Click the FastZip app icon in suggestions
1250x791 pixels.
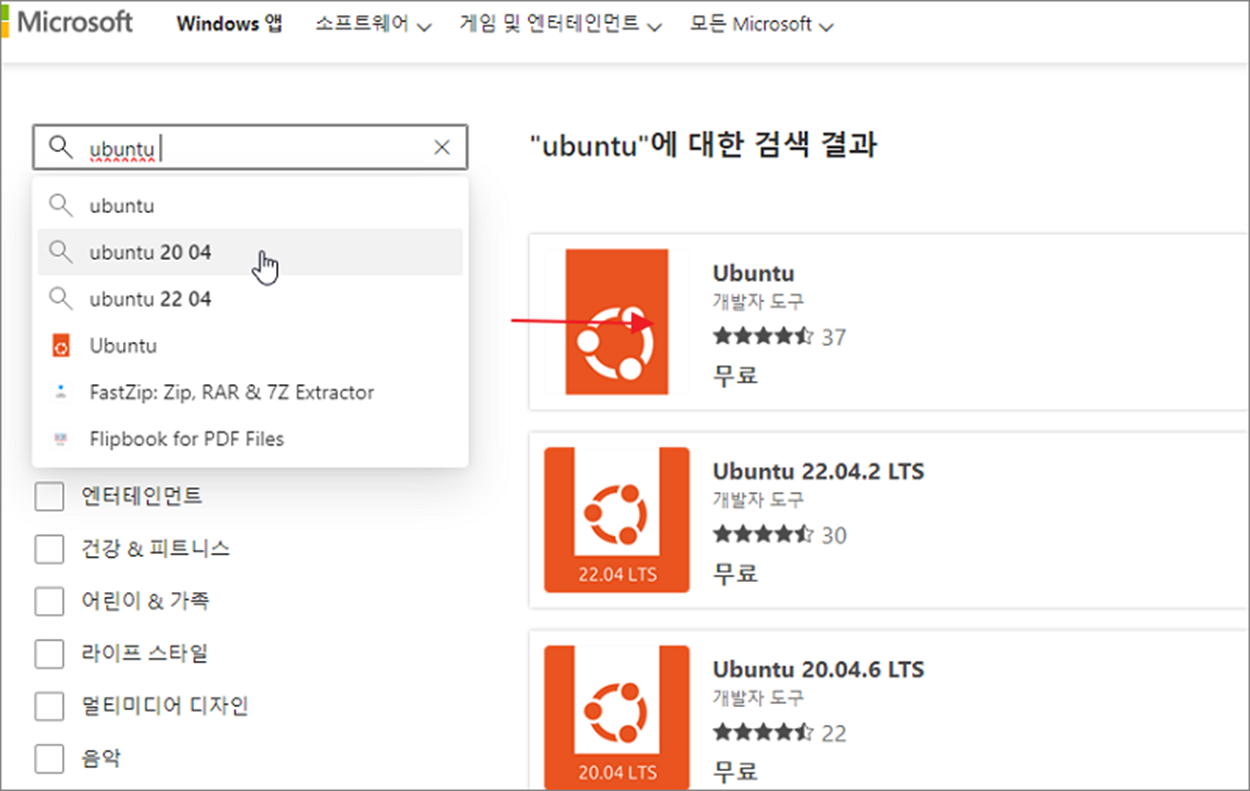61,392
